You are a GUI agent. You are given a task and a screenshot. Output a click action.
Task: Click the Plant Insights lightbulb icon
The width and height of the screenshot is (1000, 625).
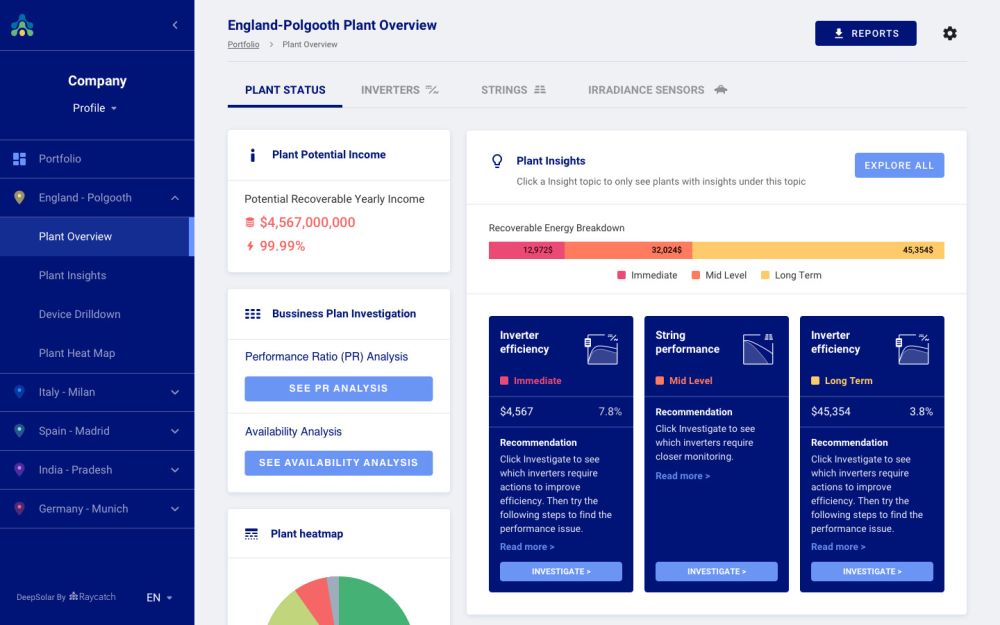[496, 161]
